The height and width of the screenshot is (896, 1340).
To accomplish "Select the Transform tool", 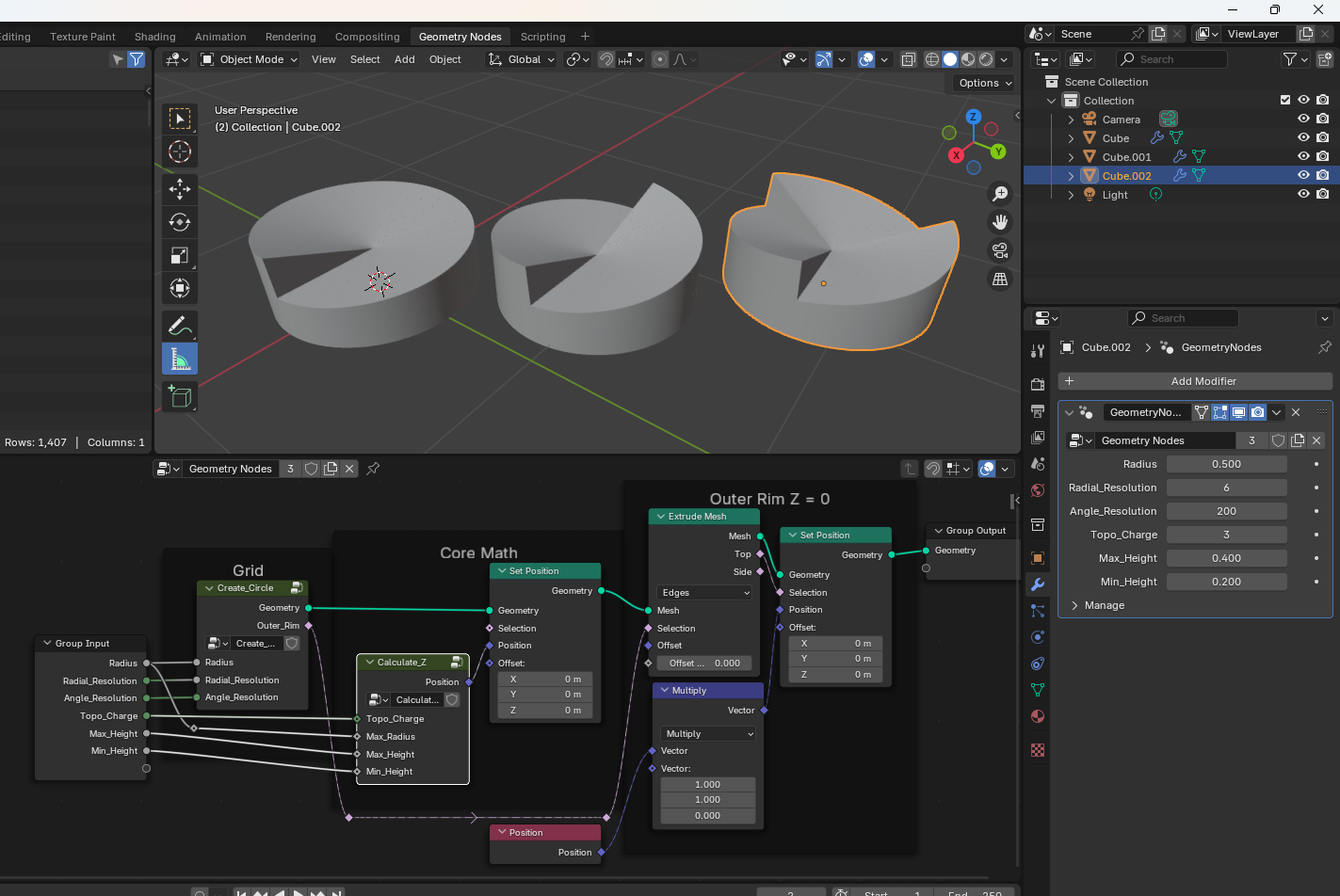I will tap(179, 288).
